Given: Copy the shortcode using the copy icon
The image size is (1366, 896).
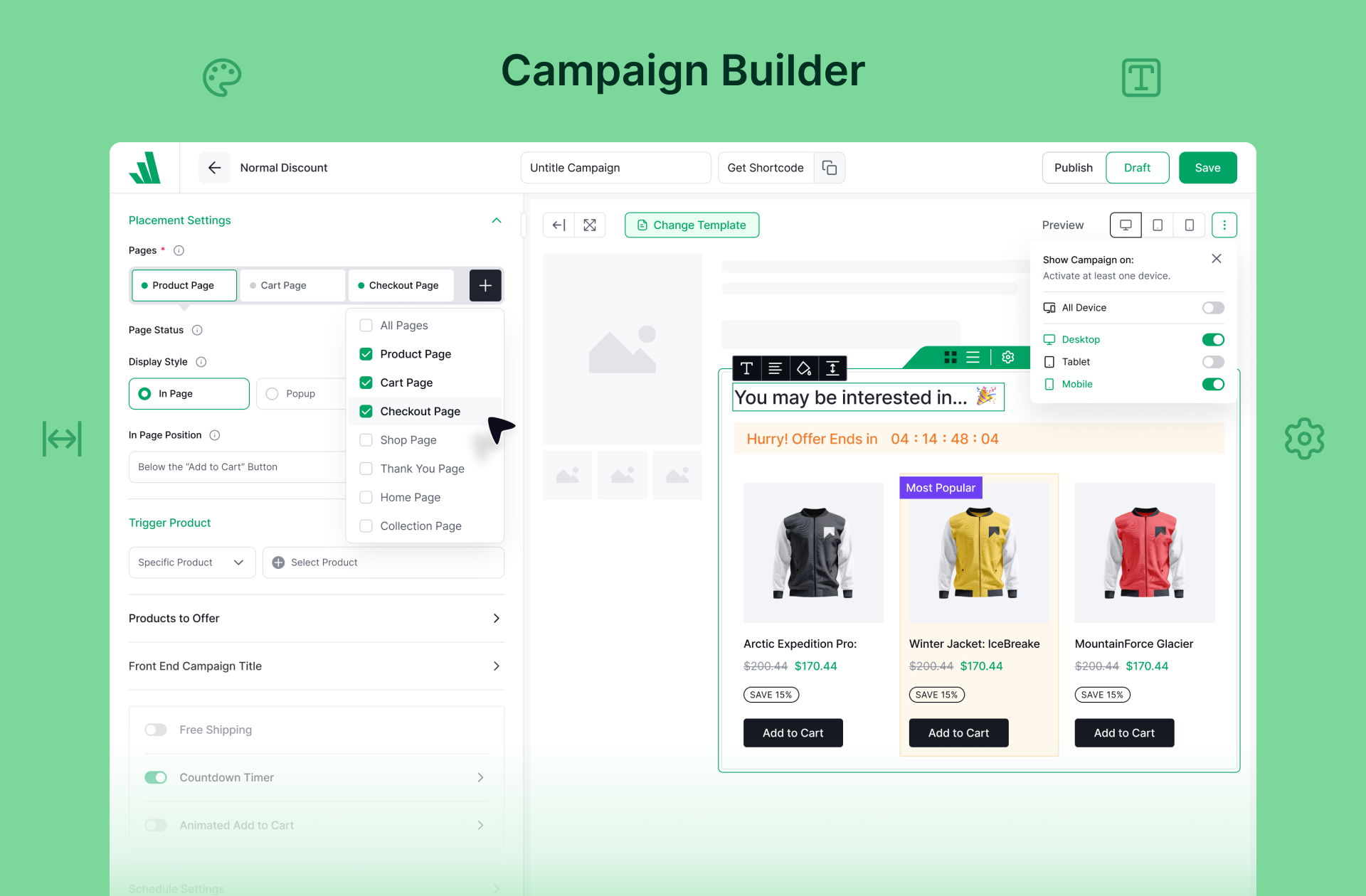Looking at the screenshot, I should click(830, 168).
